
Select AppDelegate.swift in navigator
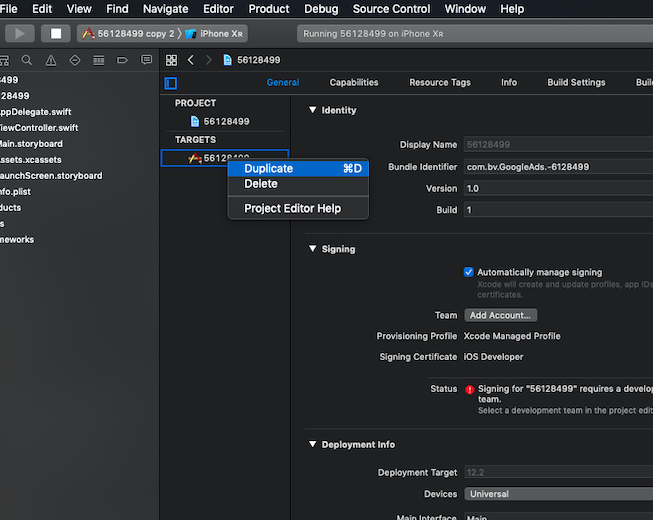point(36,112)
